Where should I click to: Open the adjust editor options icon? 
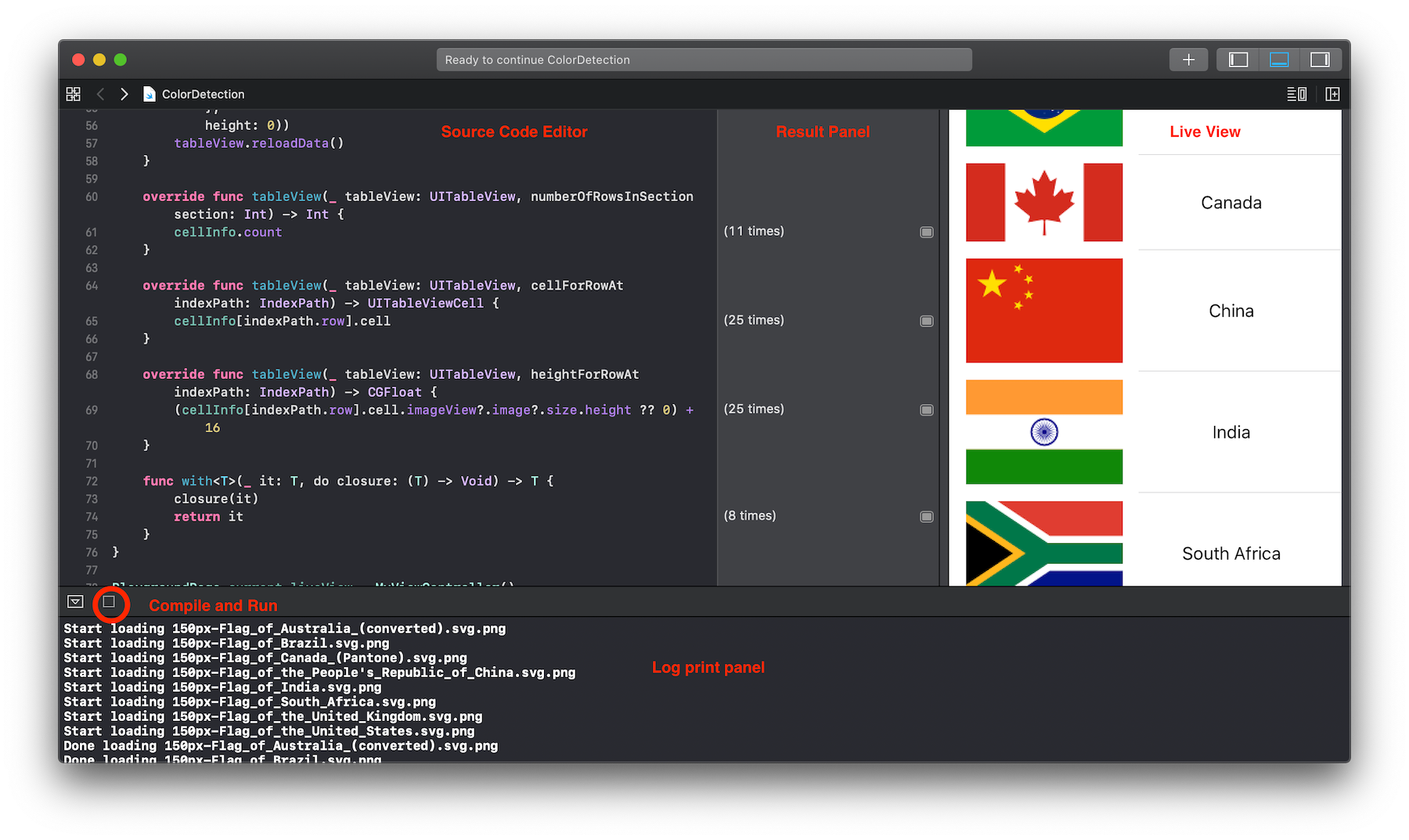pyautogui.click(x=1295, y=93)
